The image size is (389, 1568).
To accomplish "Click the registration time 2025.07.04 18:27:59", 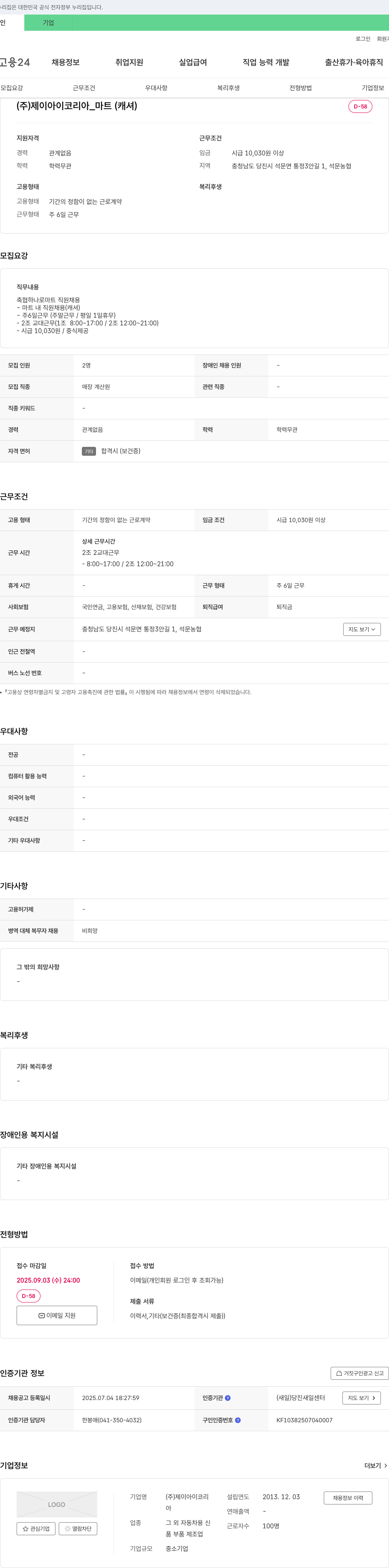I will click(x=110, y=1398).
